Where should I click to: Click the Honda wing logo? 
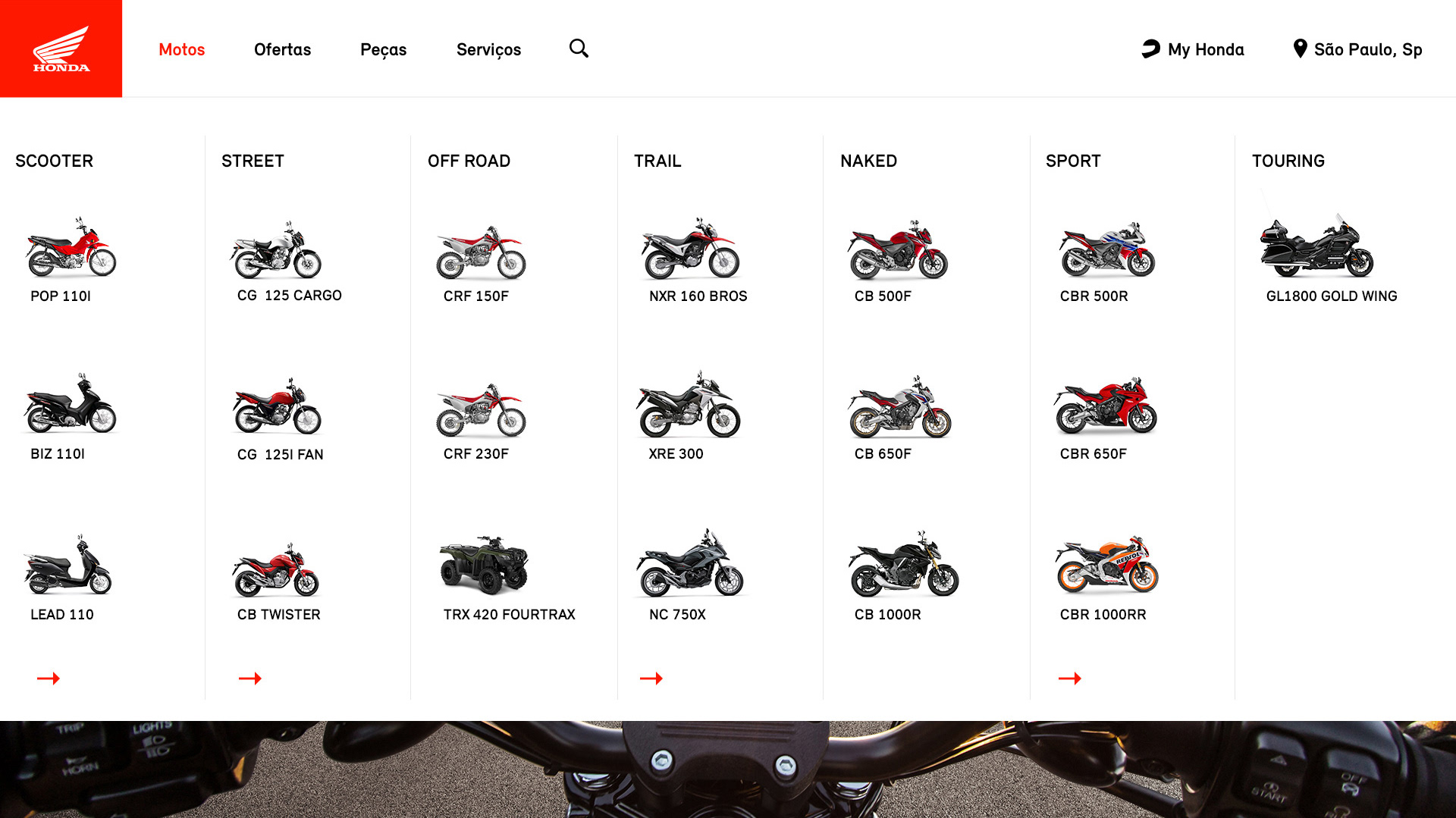(x=61, y=49)
